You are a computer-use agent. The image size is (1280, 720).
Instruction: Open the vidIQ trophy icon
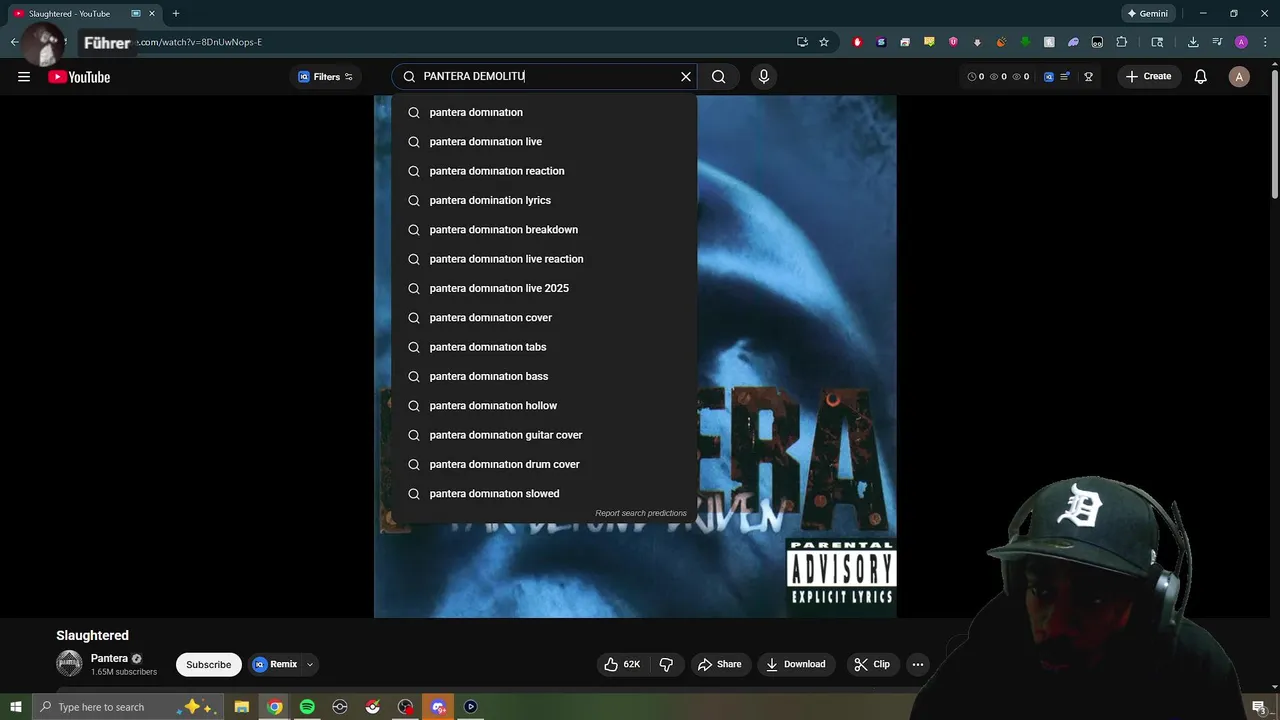1089,77
